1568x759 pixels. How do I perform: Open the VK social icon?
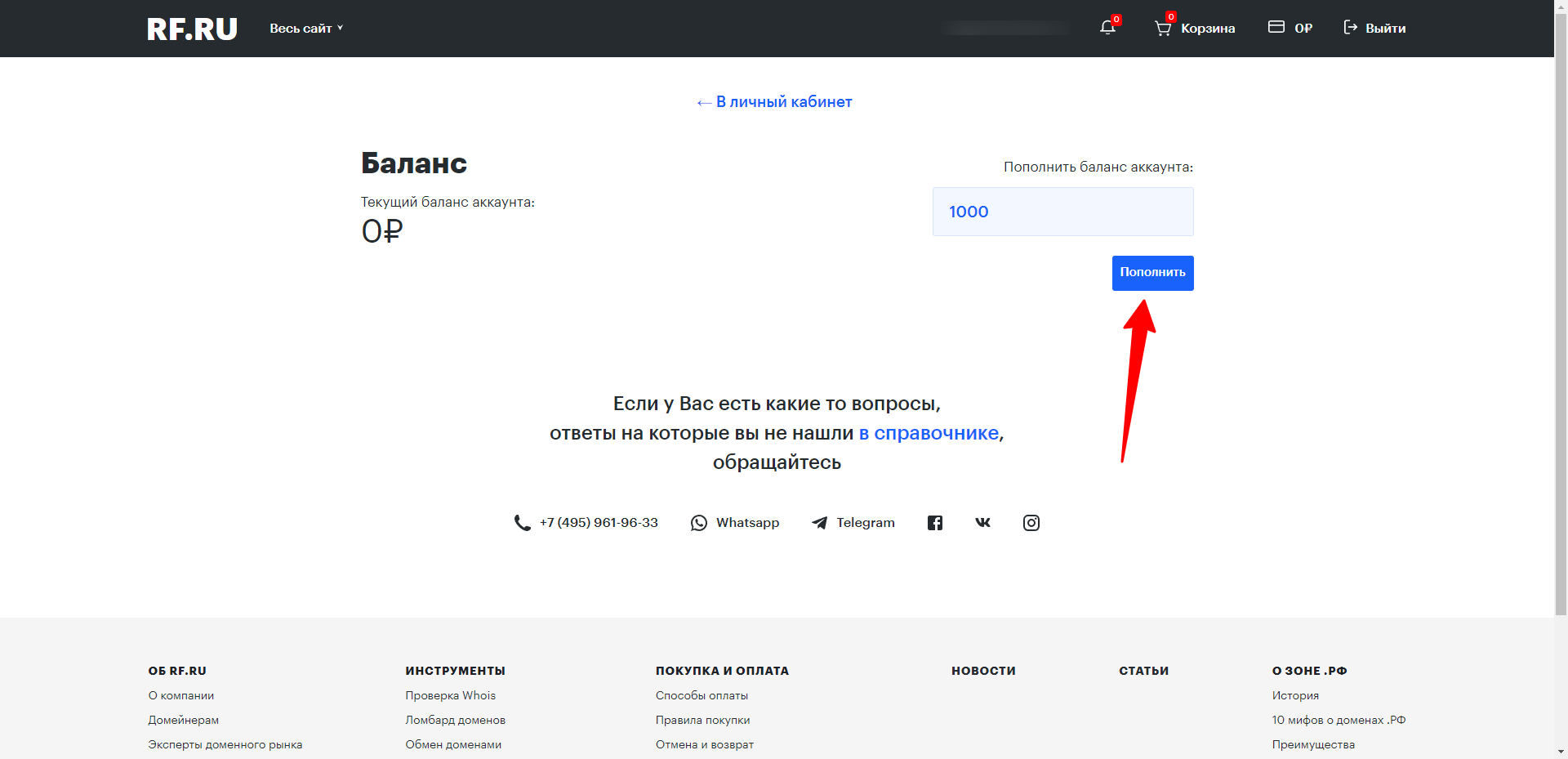click(982, 523)
